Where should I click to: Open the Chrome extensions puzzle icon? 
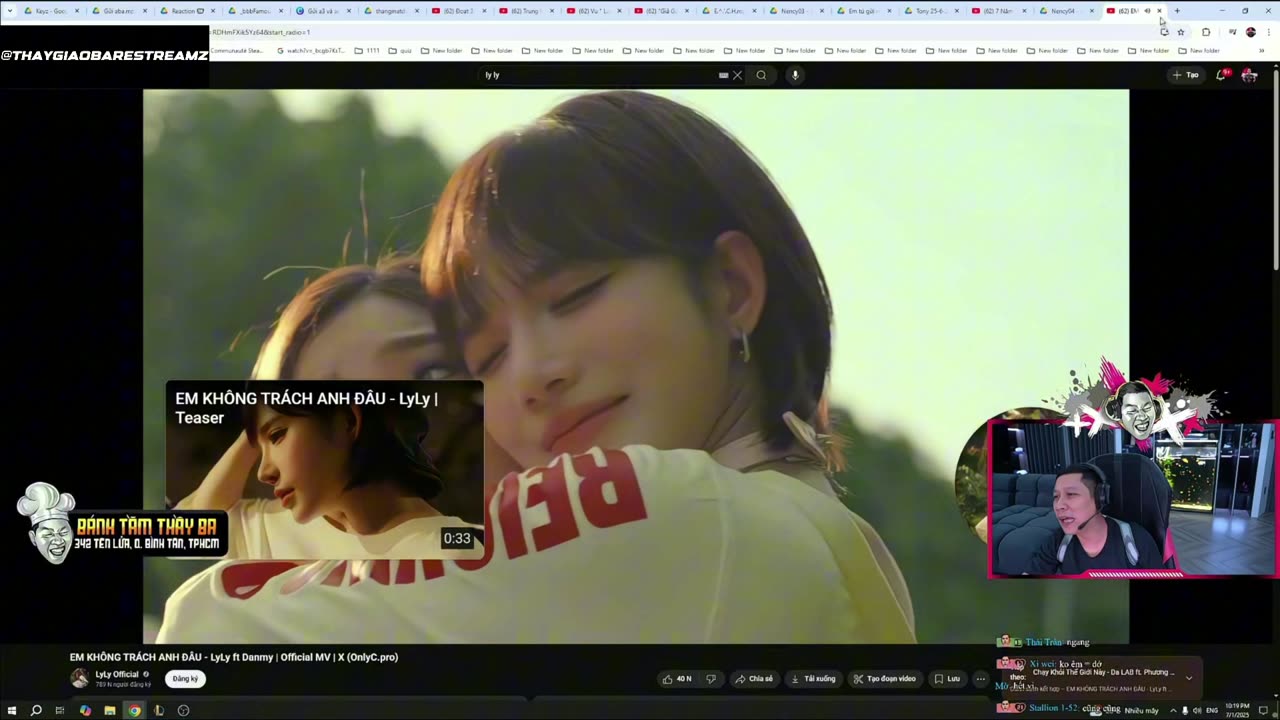pyautogui.click(x=1205, y=32)
